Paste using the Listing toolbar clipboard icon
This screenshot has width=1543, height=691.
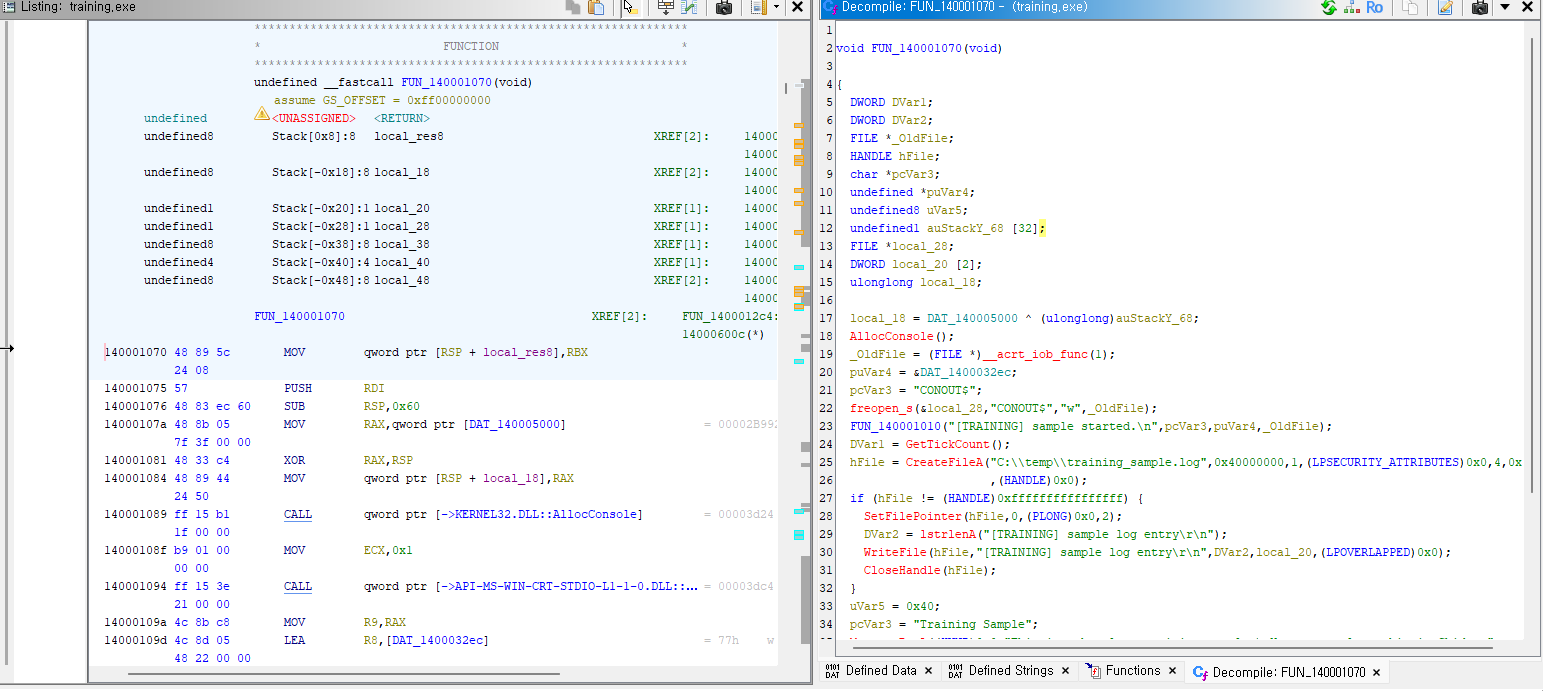pyautogui.click(x=597, y=8)
